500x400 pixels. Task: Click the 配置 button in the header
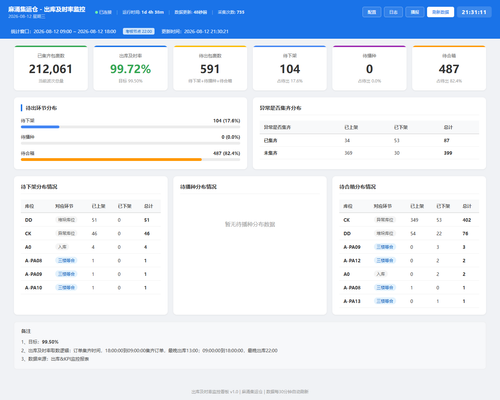pyautogui.click(x=372, y=12)
